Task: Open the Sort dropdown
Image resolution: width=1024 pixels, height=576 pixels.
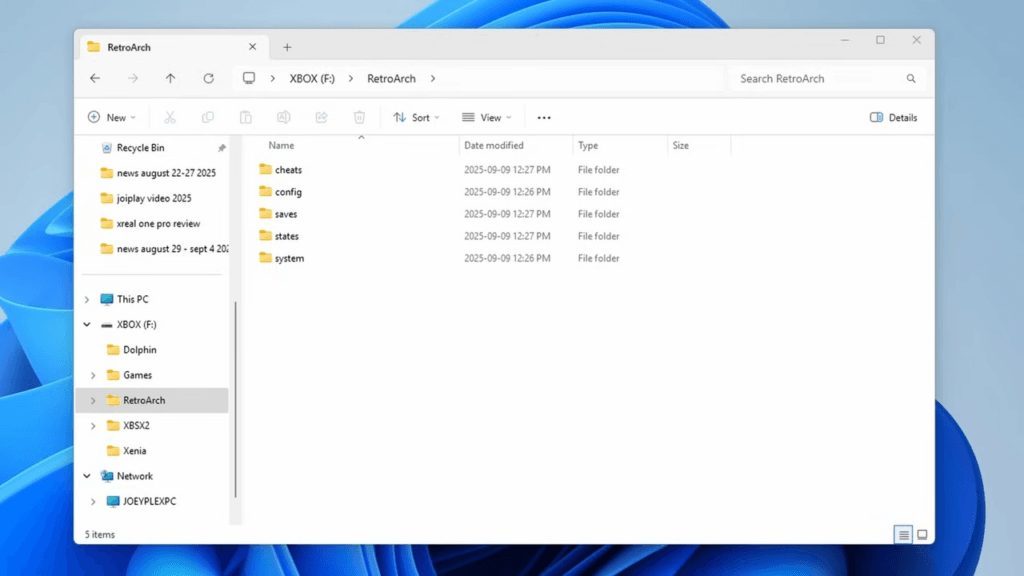Action: point(416,117)
